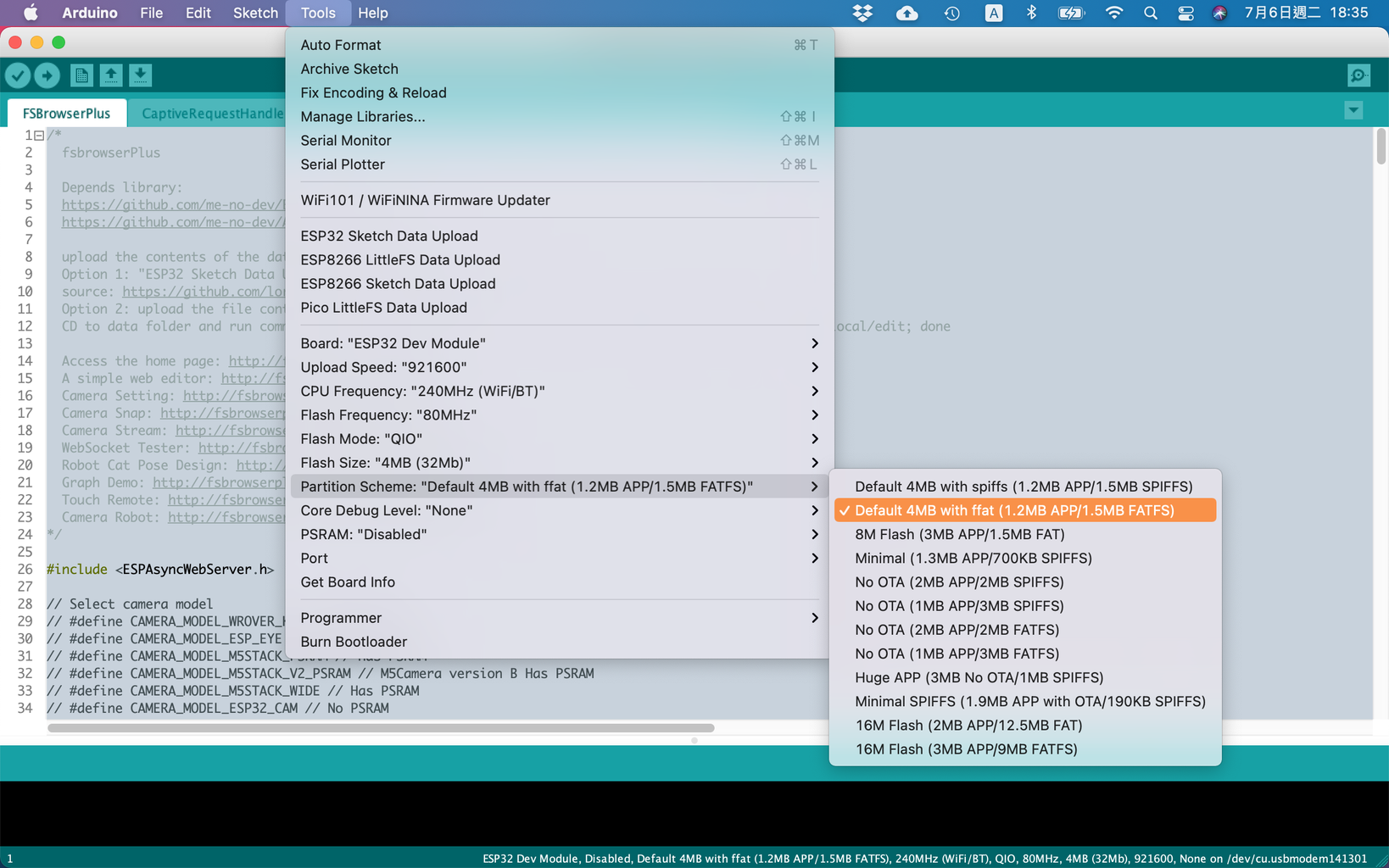Select Default 4MB with spiffs partition scheme
Image resolution: width=1389 pixels, height=868 pixels.
coord(1025,487)
